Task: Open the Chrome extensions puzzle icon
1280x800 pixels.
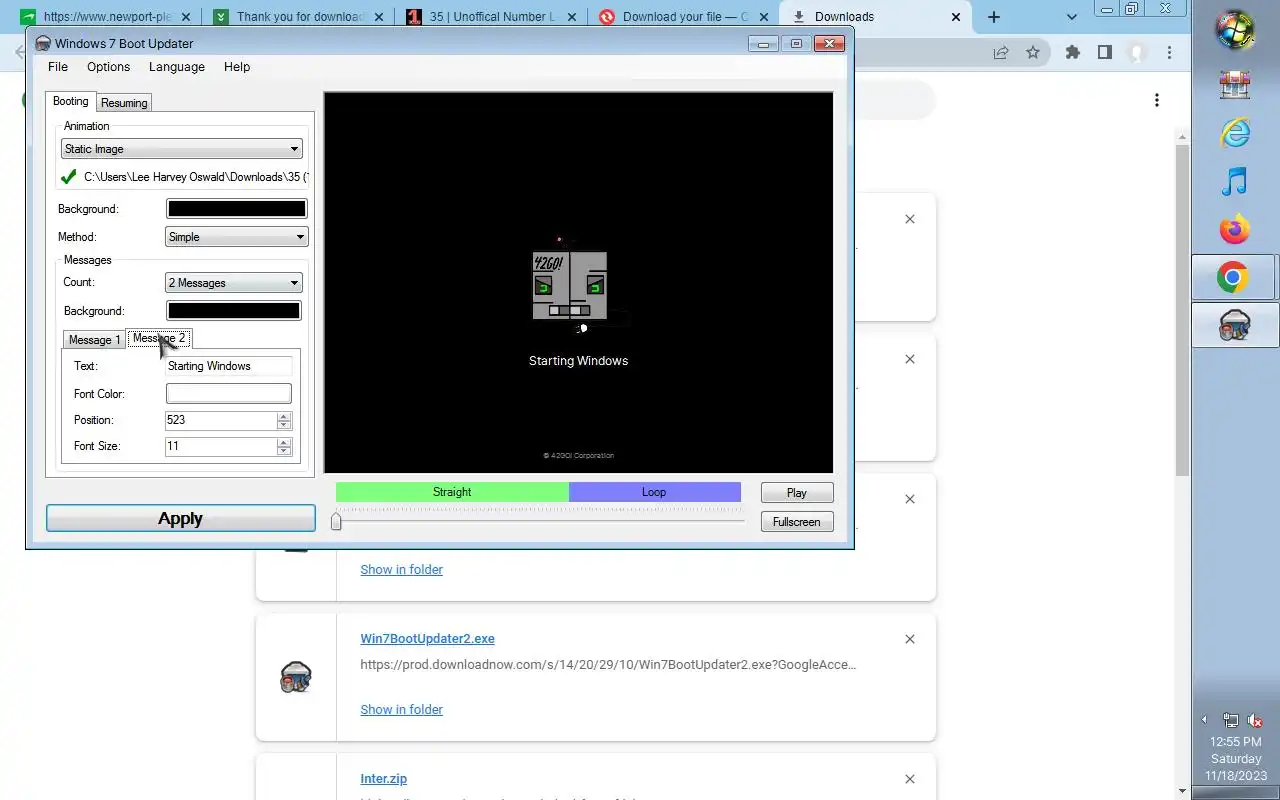Action: pyautogui.click(x=1073, y=53)
